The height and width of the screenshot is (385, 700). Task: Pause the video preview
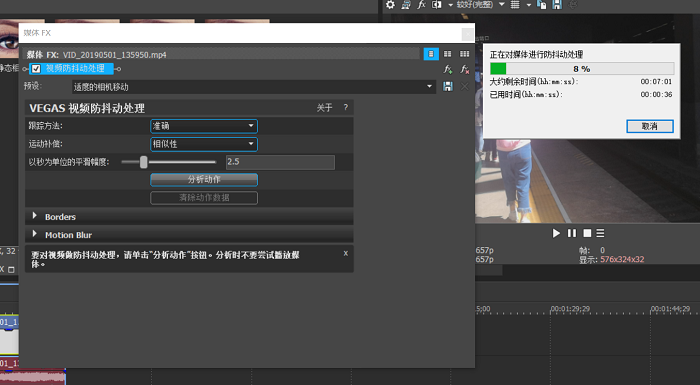572,233
